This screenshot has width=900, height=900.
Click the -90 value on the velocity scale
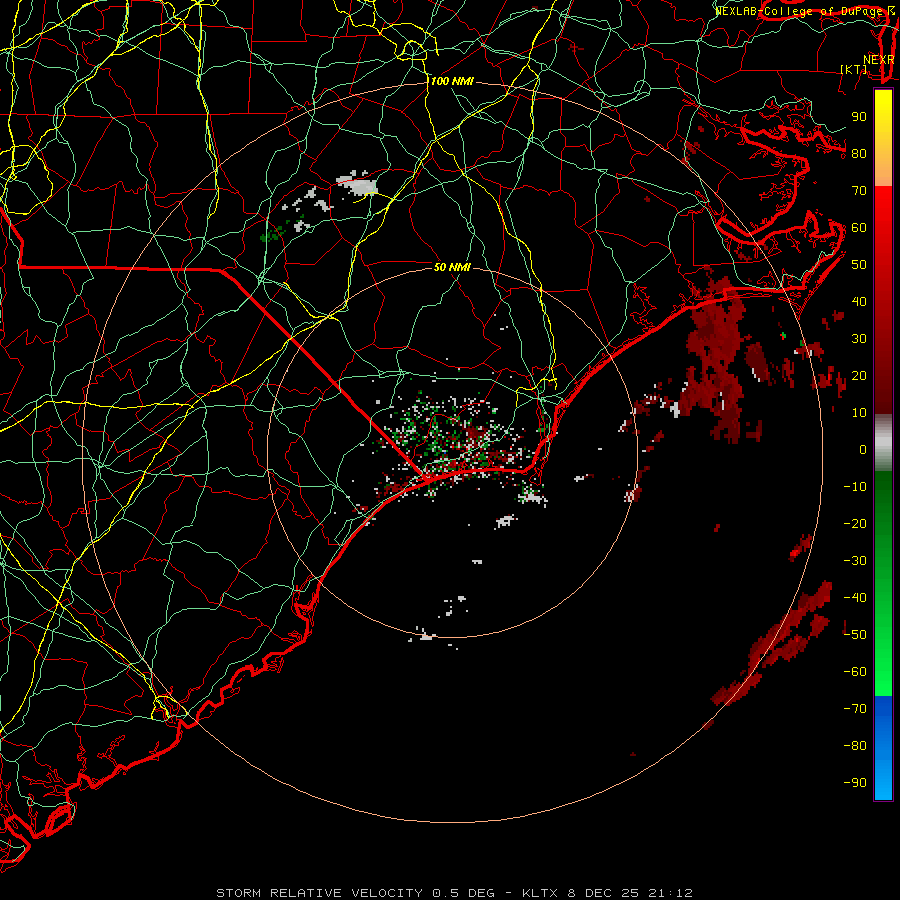[x=855, y=783]
